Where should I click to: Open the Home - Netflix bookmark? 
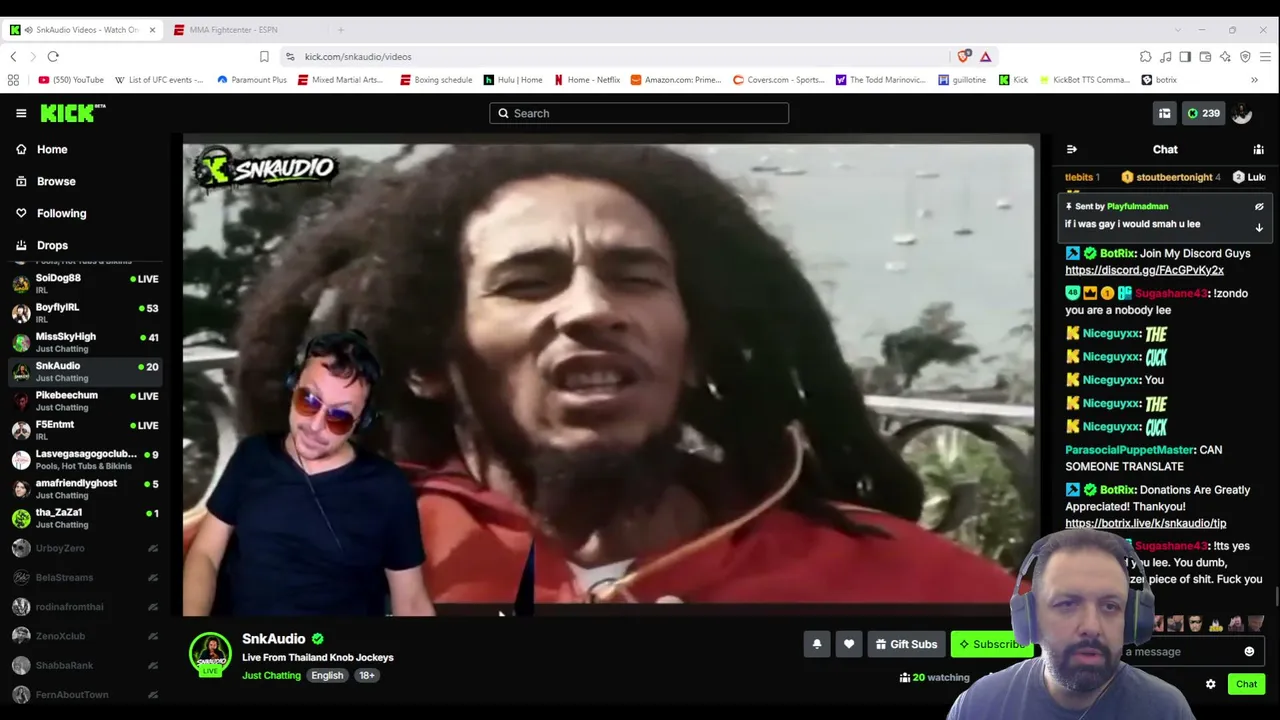[587, 80]
